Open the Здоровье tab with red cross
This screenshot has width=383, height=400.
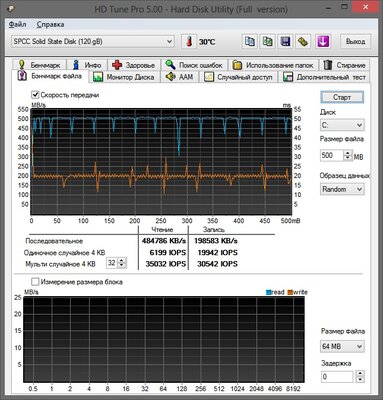[134, 65]
